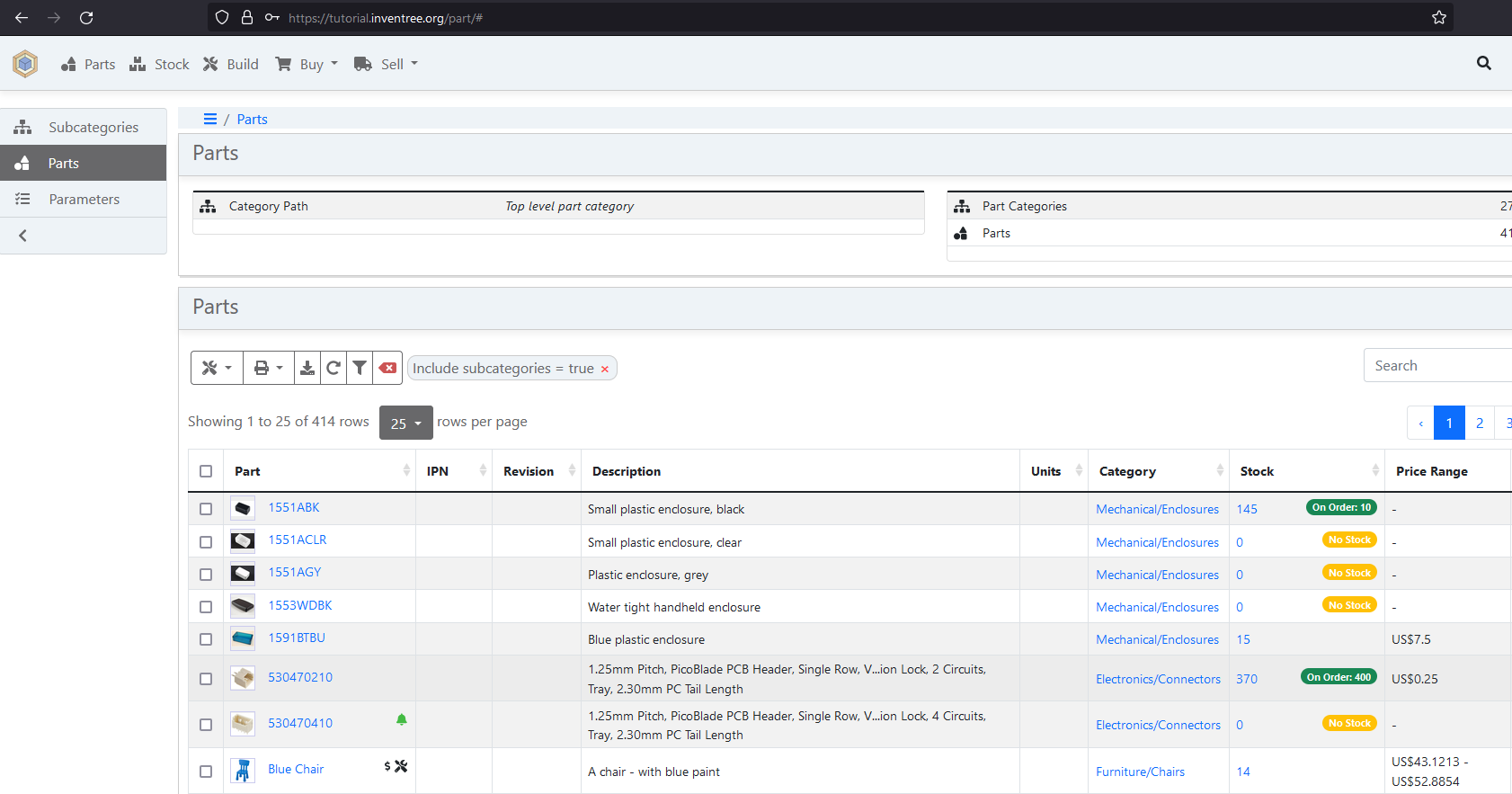Select all rows with header checkbox
Viewport: 1512px width, 794px height.
click(x=206, y=471)
